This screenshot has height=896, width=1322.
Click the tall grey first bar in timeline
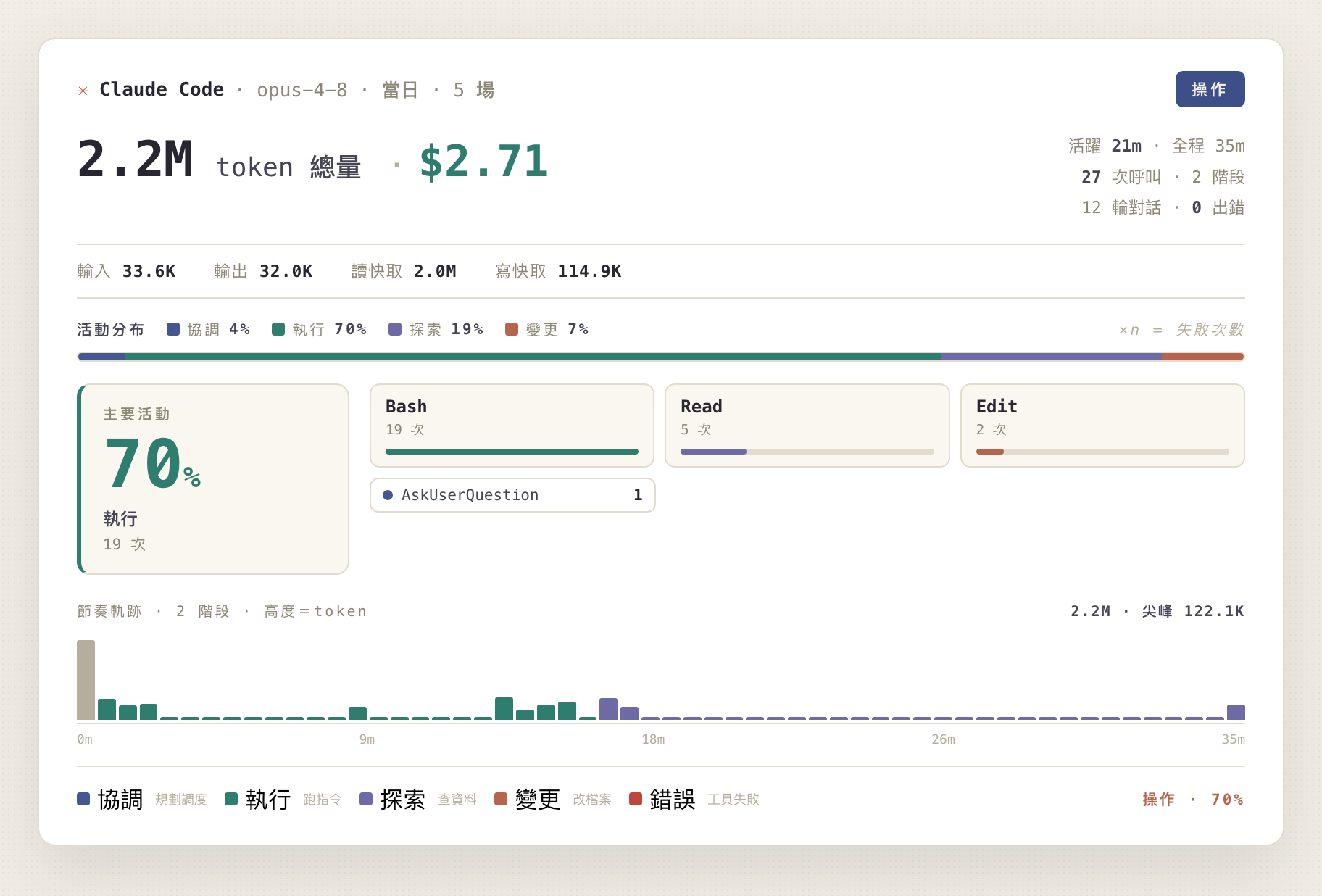click(86, 680)
